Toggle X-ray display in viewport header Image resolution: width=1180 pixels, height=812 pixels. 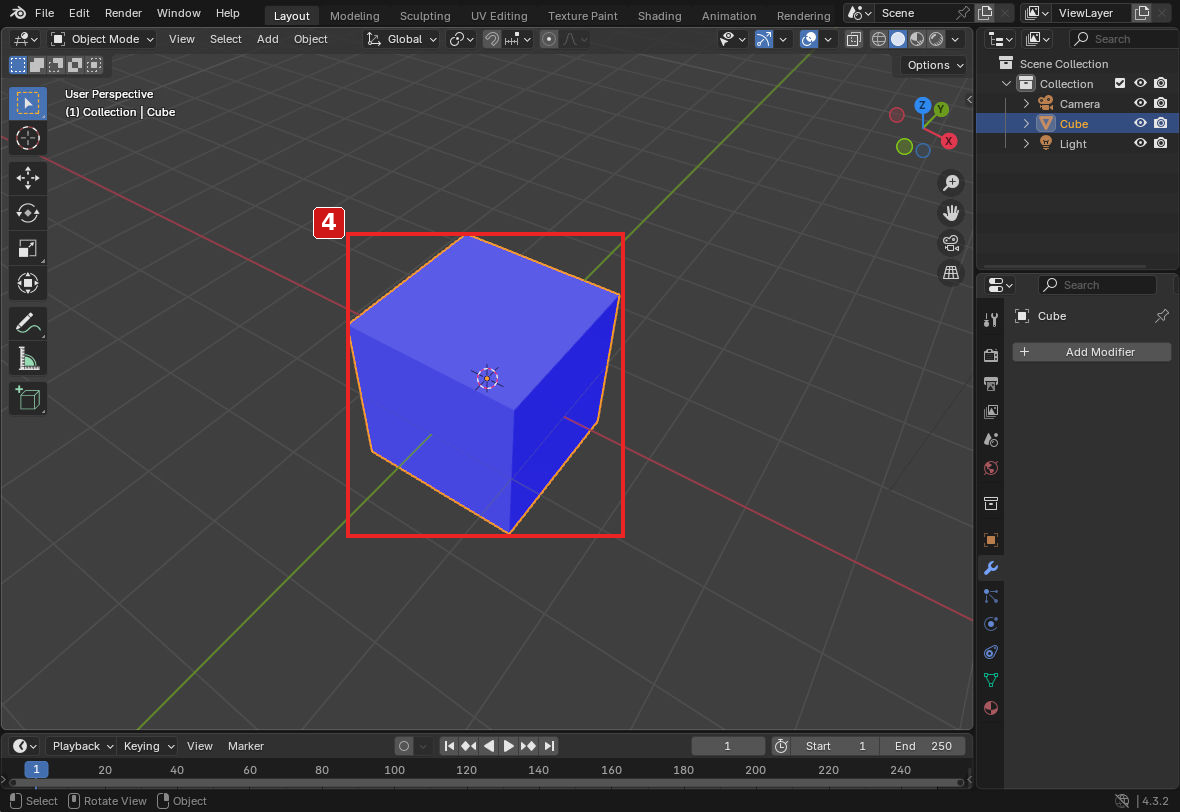(x=853, y=39)
